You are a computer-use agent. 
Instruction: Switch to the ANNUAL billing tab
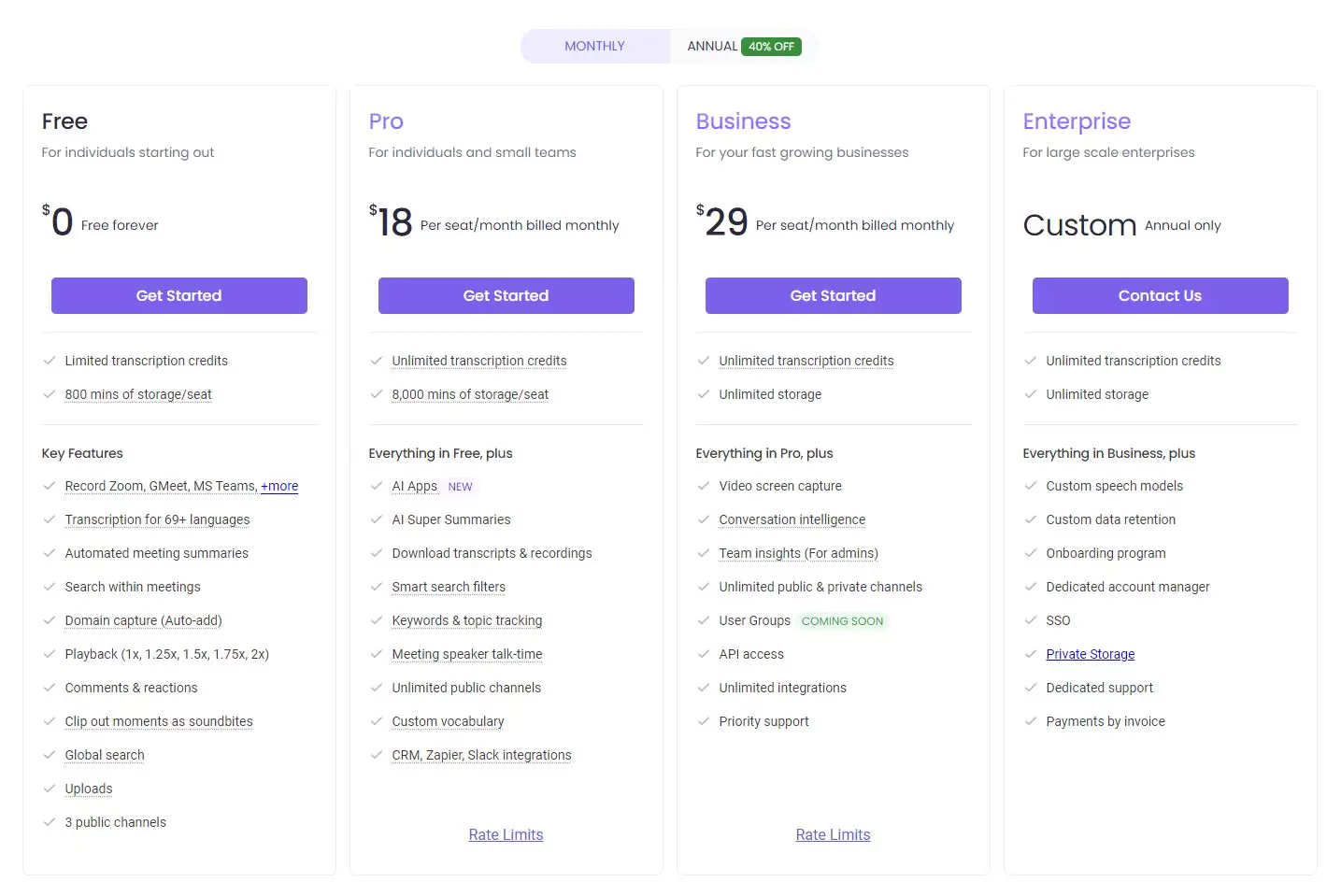[x=712, y=46]
